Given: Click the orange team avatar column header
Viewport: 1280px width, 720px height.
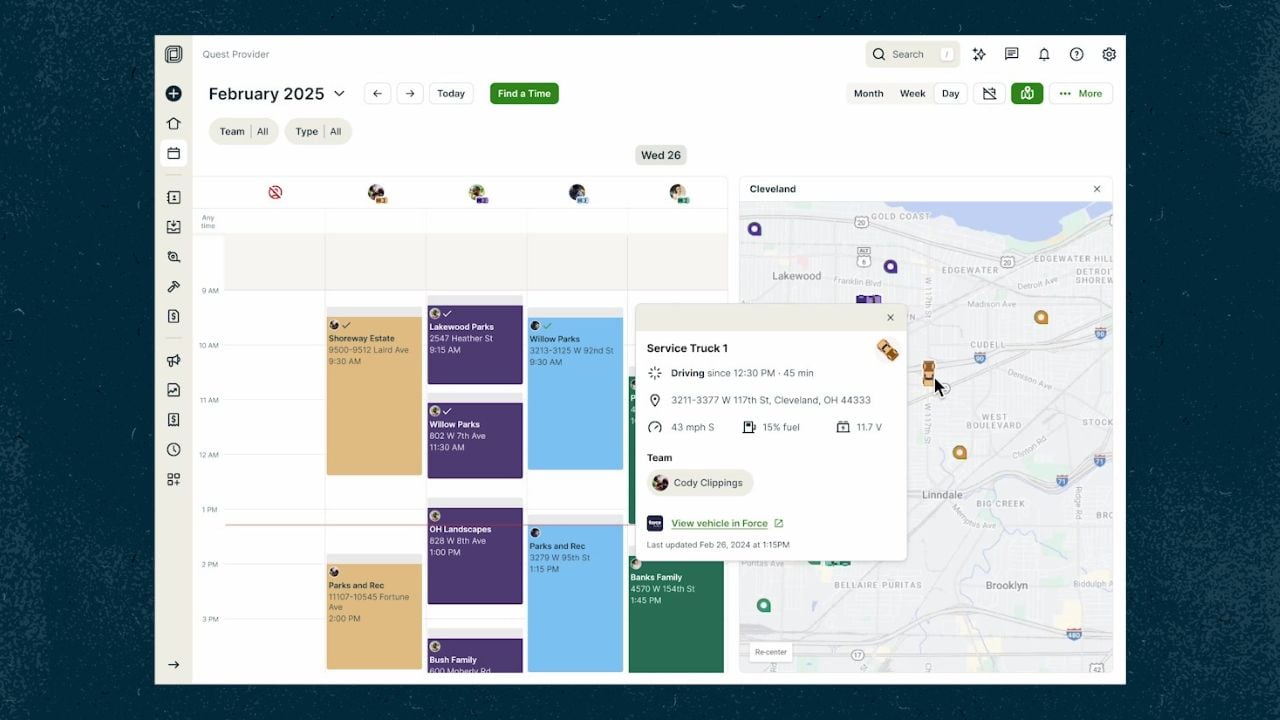Looking at the screenshot, I should coord(376,193).
